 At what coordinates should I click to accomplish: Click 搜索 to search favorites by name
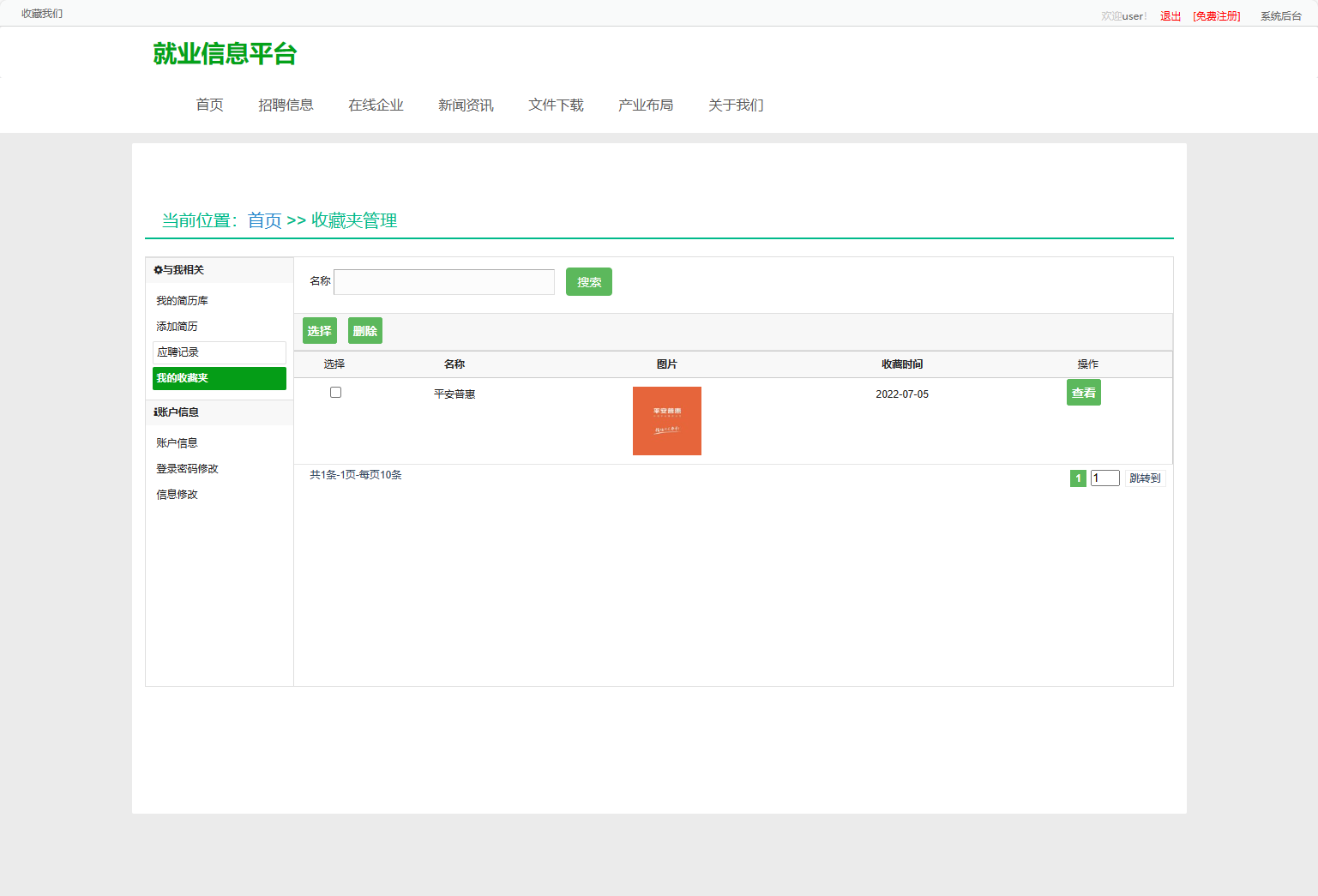(588, 281)
